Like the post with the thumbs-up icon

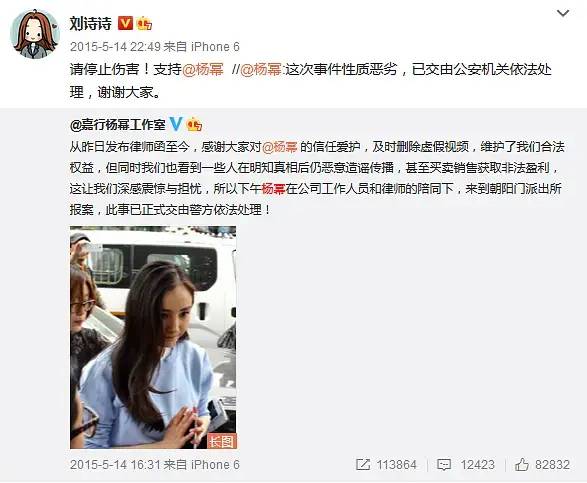[x=521, y=465]
